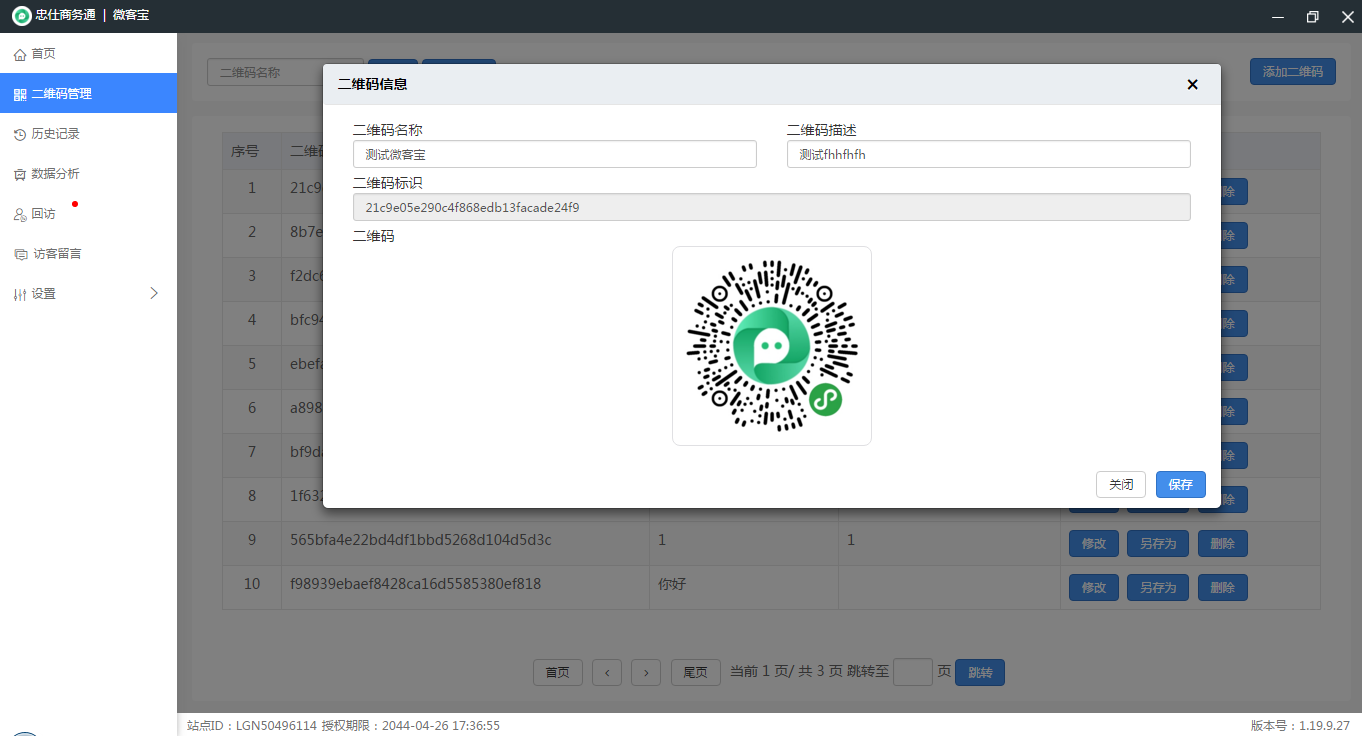Click the green app logo in title bar

pyautogui.click(x=21, y=16)
